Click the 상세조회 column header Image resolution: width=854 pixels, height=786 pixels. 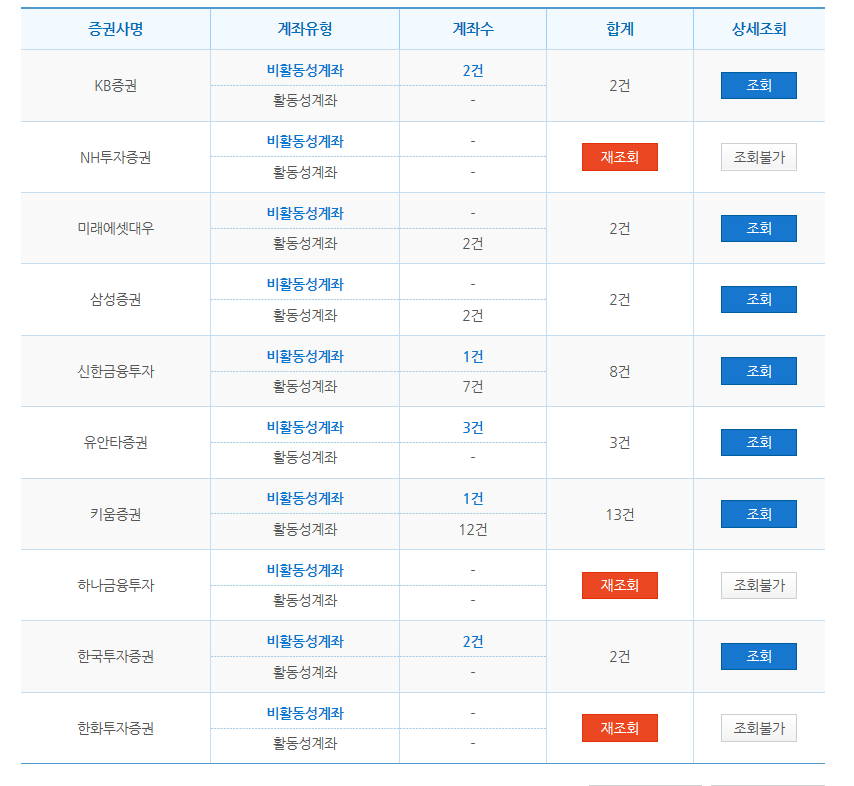758,28
